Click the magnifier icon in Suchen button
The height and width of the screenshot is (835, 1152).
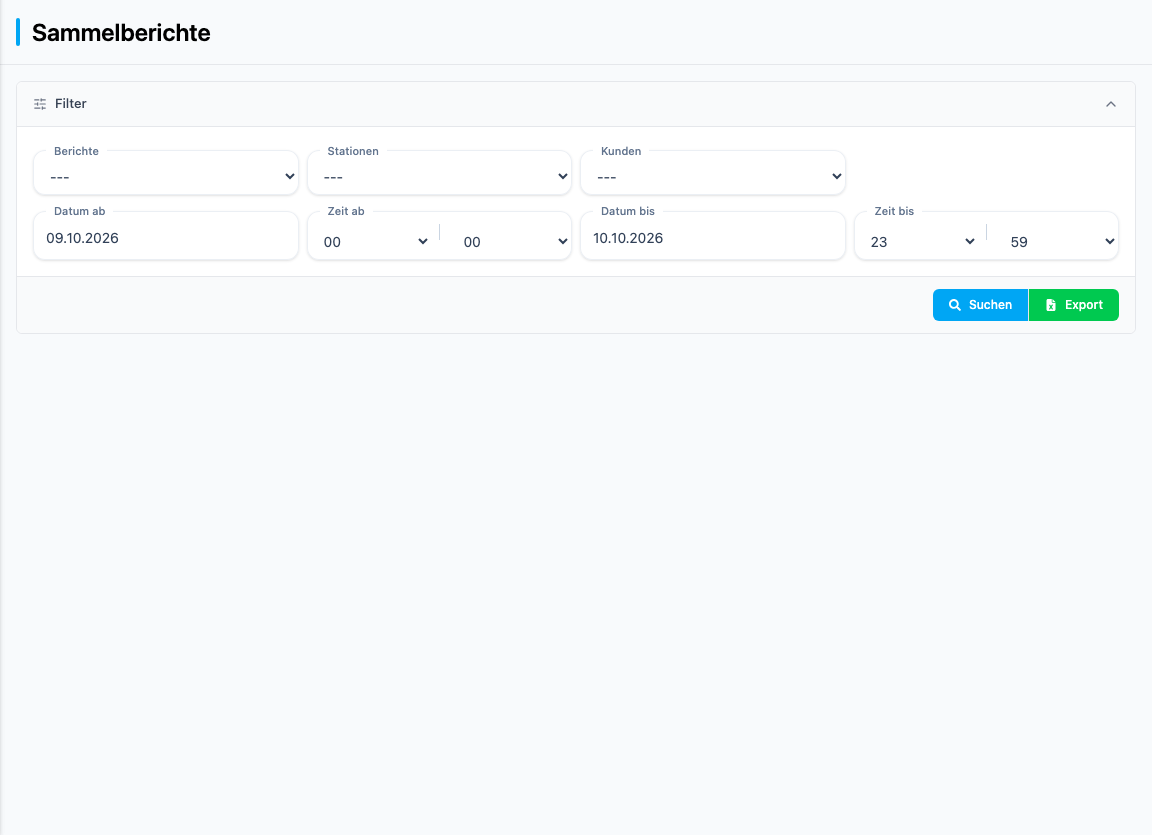click(954, 305)
